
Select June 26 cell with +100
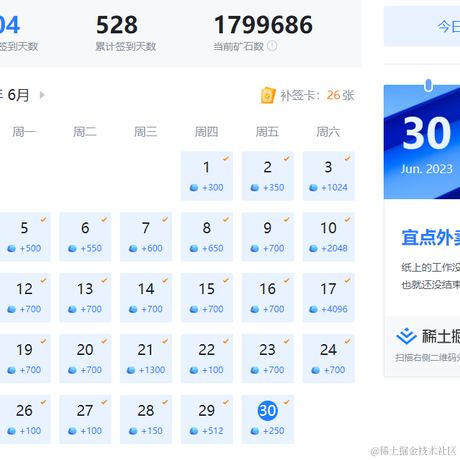25,419
